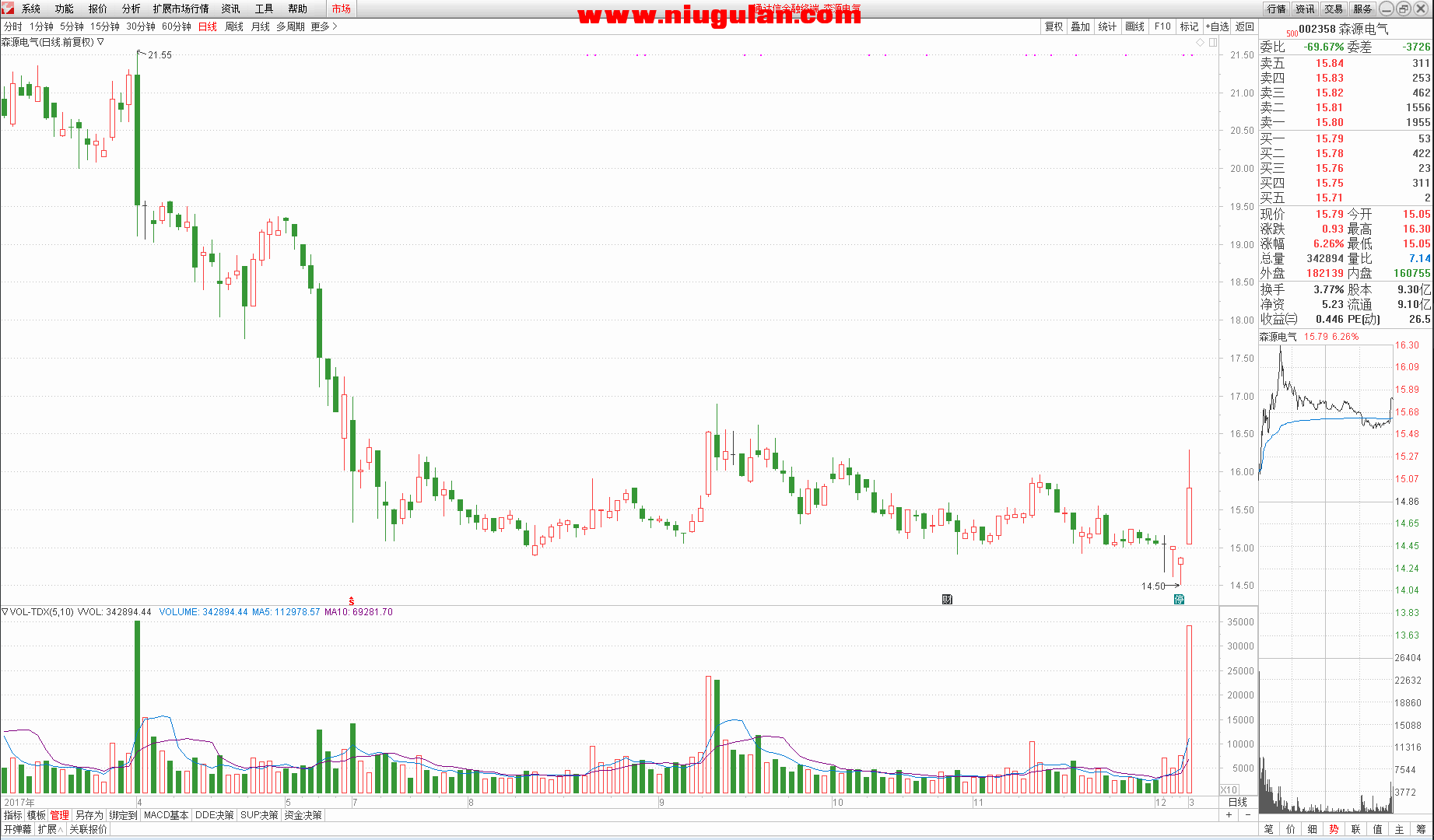Screen dimensions: 1434x840
Task: Click the 财 finance marker on the time axis
Action: pyautogui.click(x=947, y=599)
